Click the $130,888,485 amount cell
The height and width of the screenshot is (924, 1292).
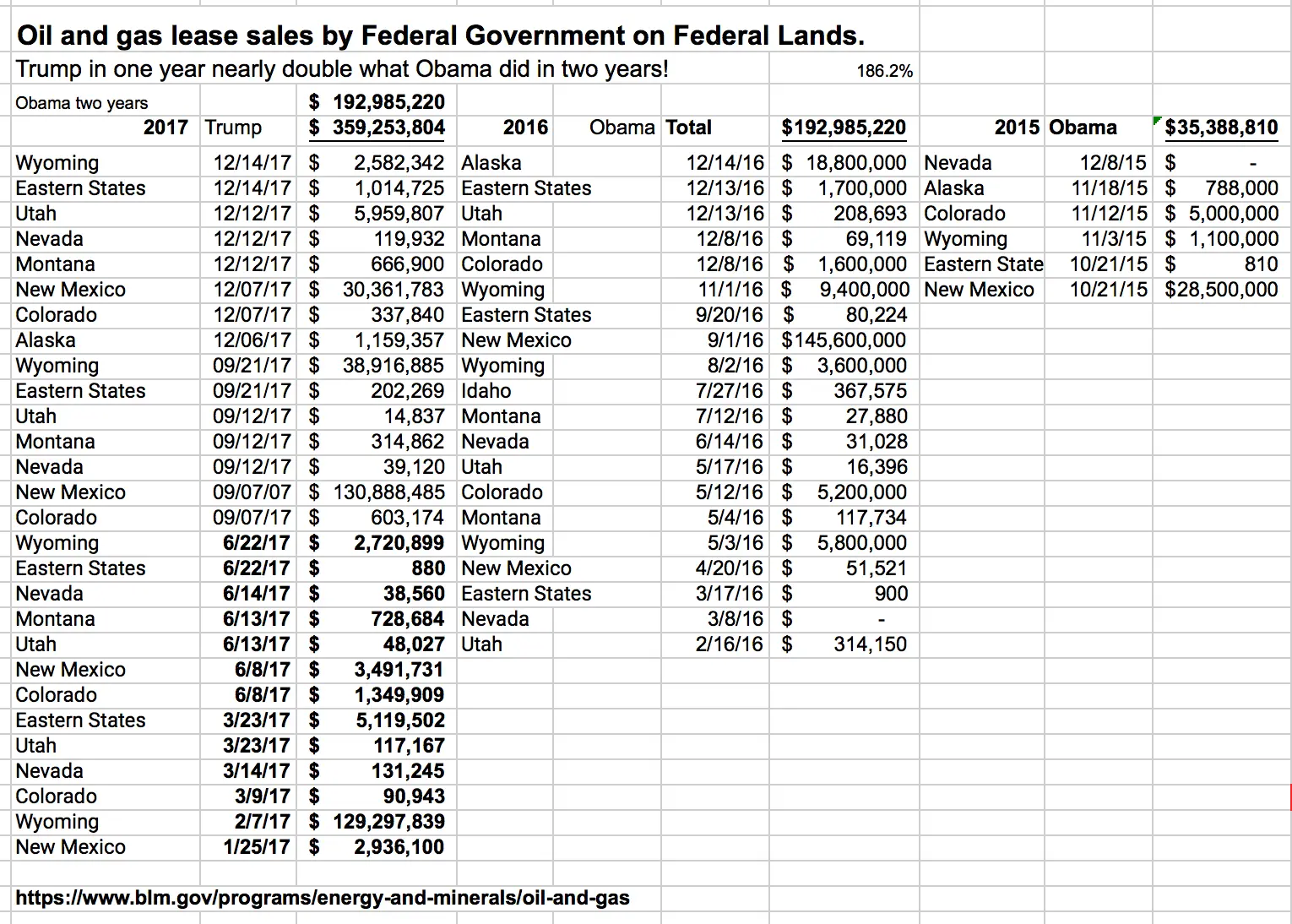tap(377, 492)
